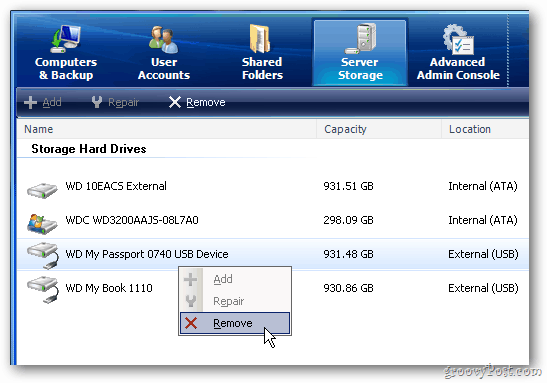Image resolution: width=547 pixels, height=383 pixels.
Task: Click the 930.86 GB capacity value
Action: (x=348, y=288)
